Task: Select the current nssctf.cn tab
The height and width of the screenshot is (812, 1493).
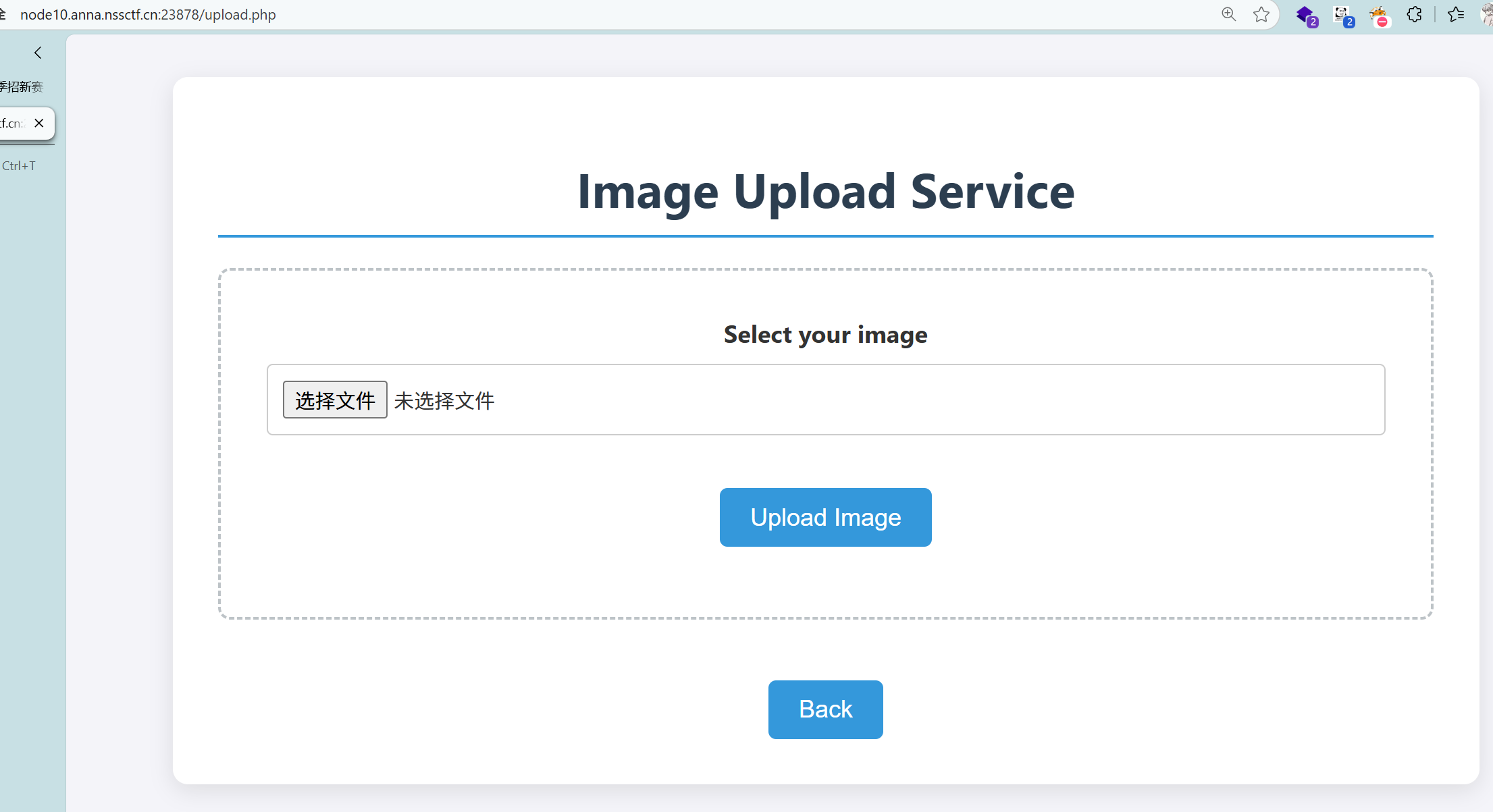Action: pyautogui.click(x=14, y=123)
